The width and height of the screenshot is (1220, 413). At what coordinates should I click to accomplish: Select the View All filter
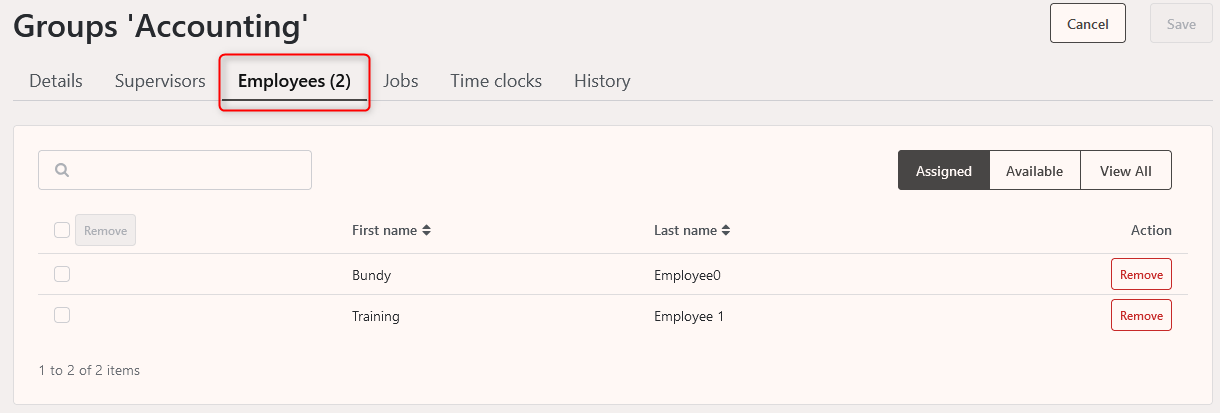(1126, 170)
